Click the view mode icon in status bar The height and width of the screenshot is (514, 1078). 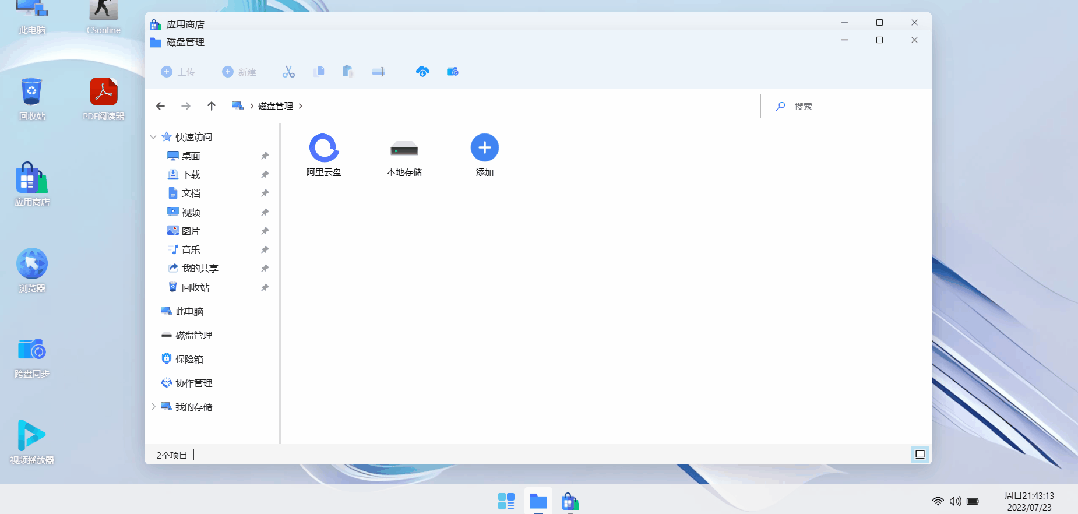(x=920, y=454)
